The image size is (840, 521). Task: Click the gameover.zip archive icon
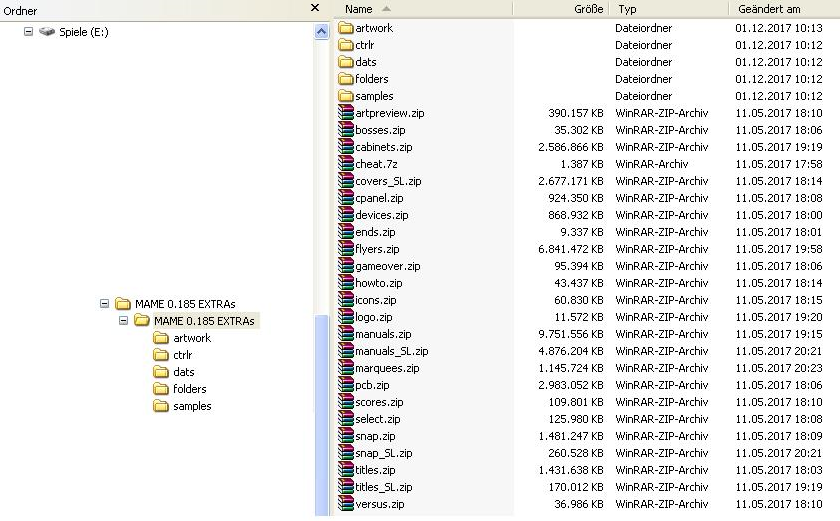(346, 266)
